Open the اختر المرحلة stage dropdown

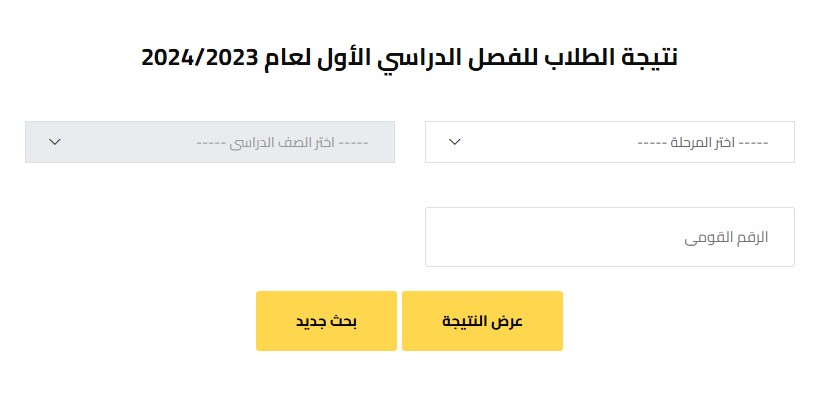[x=609, y=142]
